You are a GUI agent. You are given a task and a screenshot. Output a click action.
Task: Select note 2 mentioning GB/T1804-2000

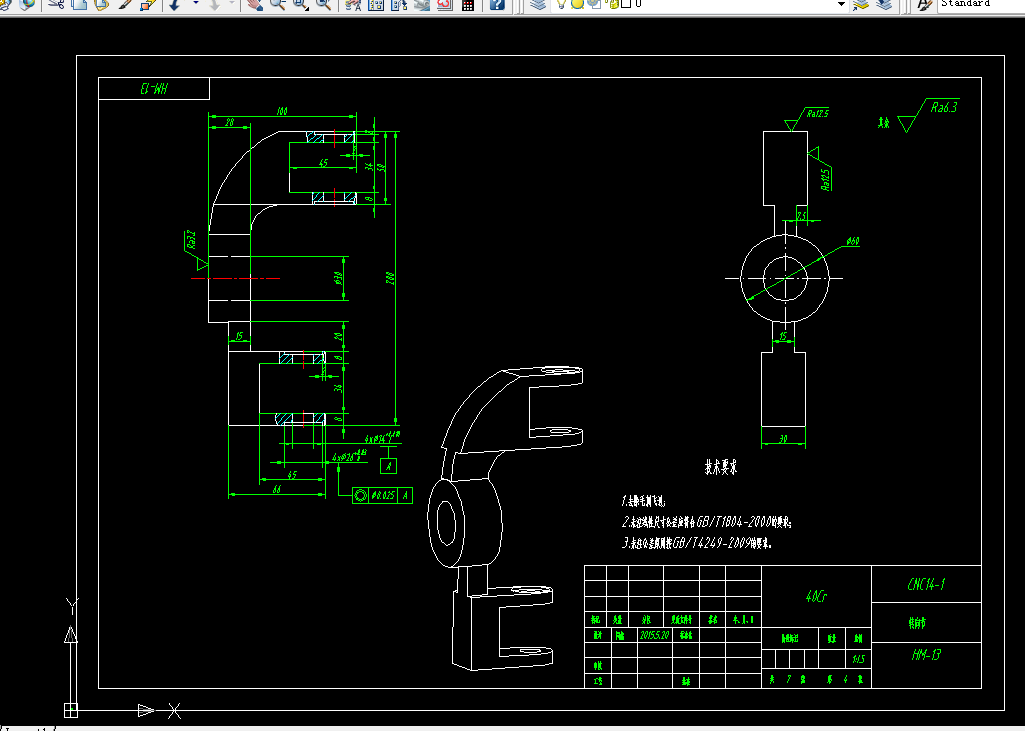707,522
